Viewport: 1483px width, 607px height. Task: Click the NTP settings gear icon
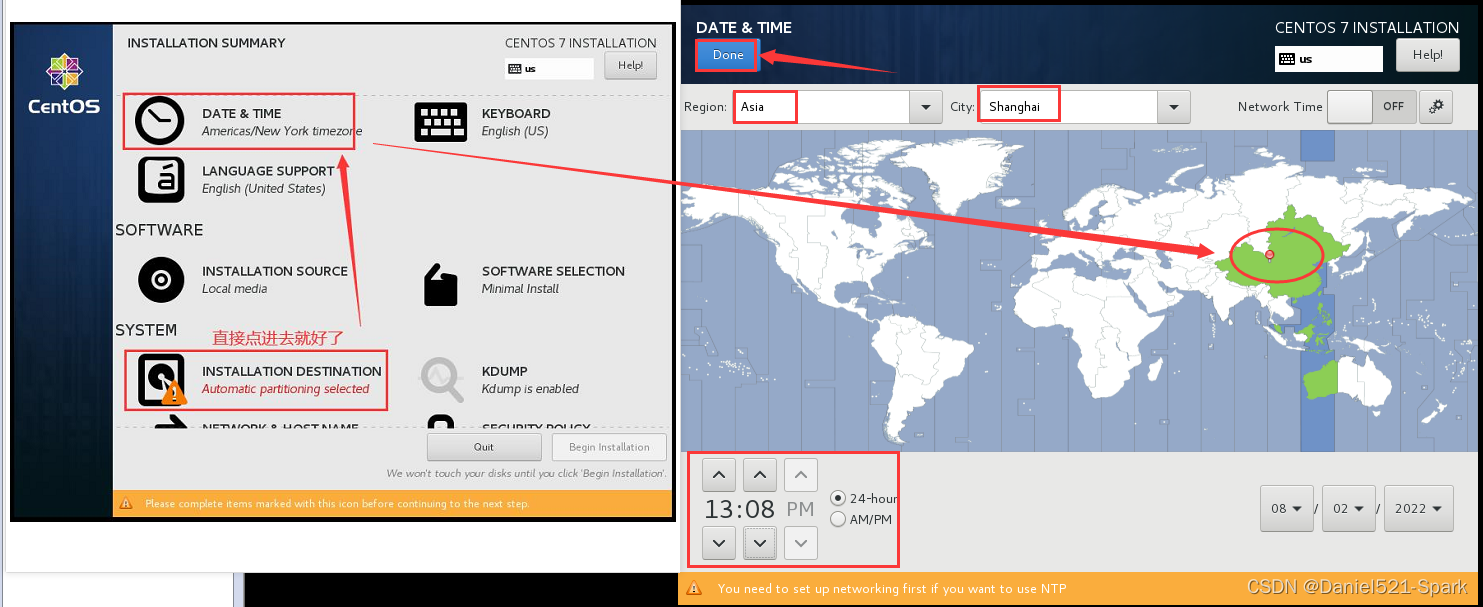tap(1437, 106)
